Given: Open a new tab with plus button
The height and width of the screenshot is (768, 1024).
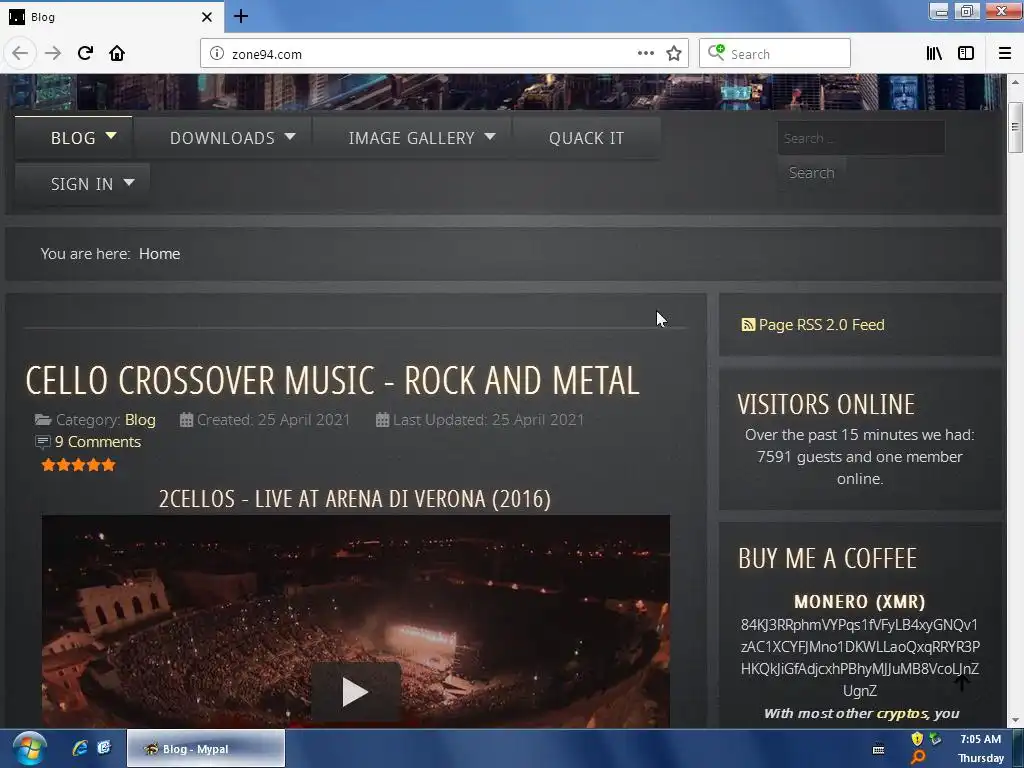Looking at the screenshot, I should tap(241, 16).
